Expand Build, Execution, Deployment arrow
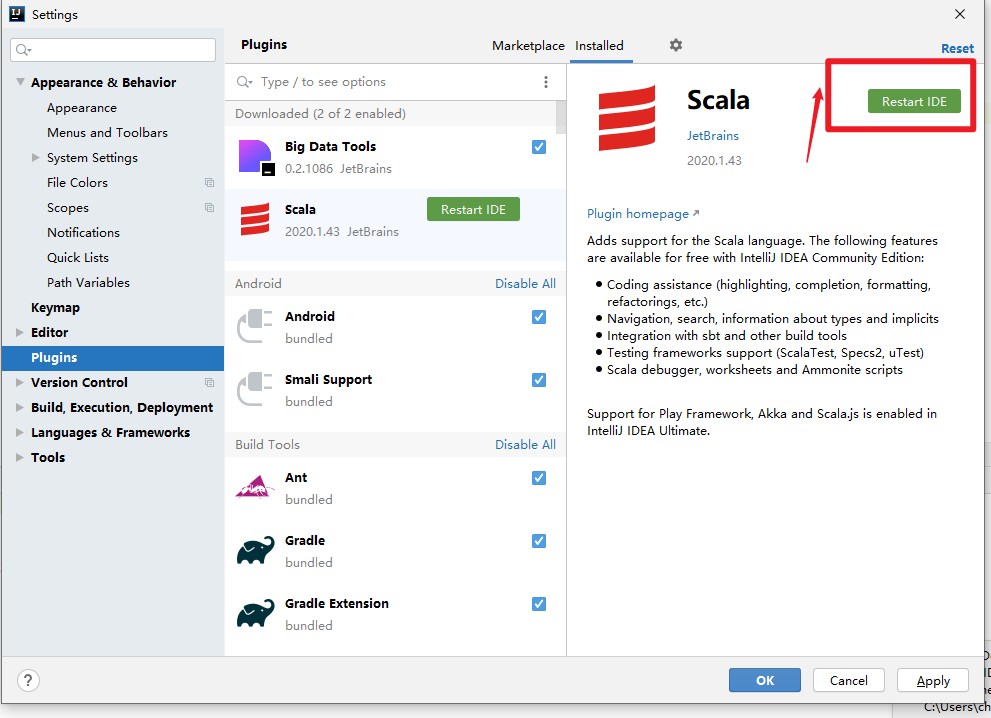 coord(20,408)
